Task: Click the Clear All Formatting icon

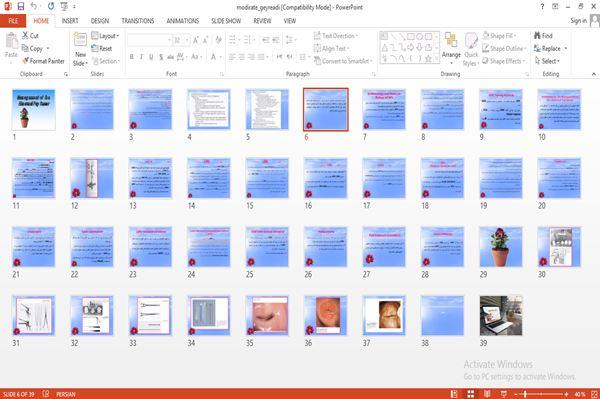Action: click(218, 40)
